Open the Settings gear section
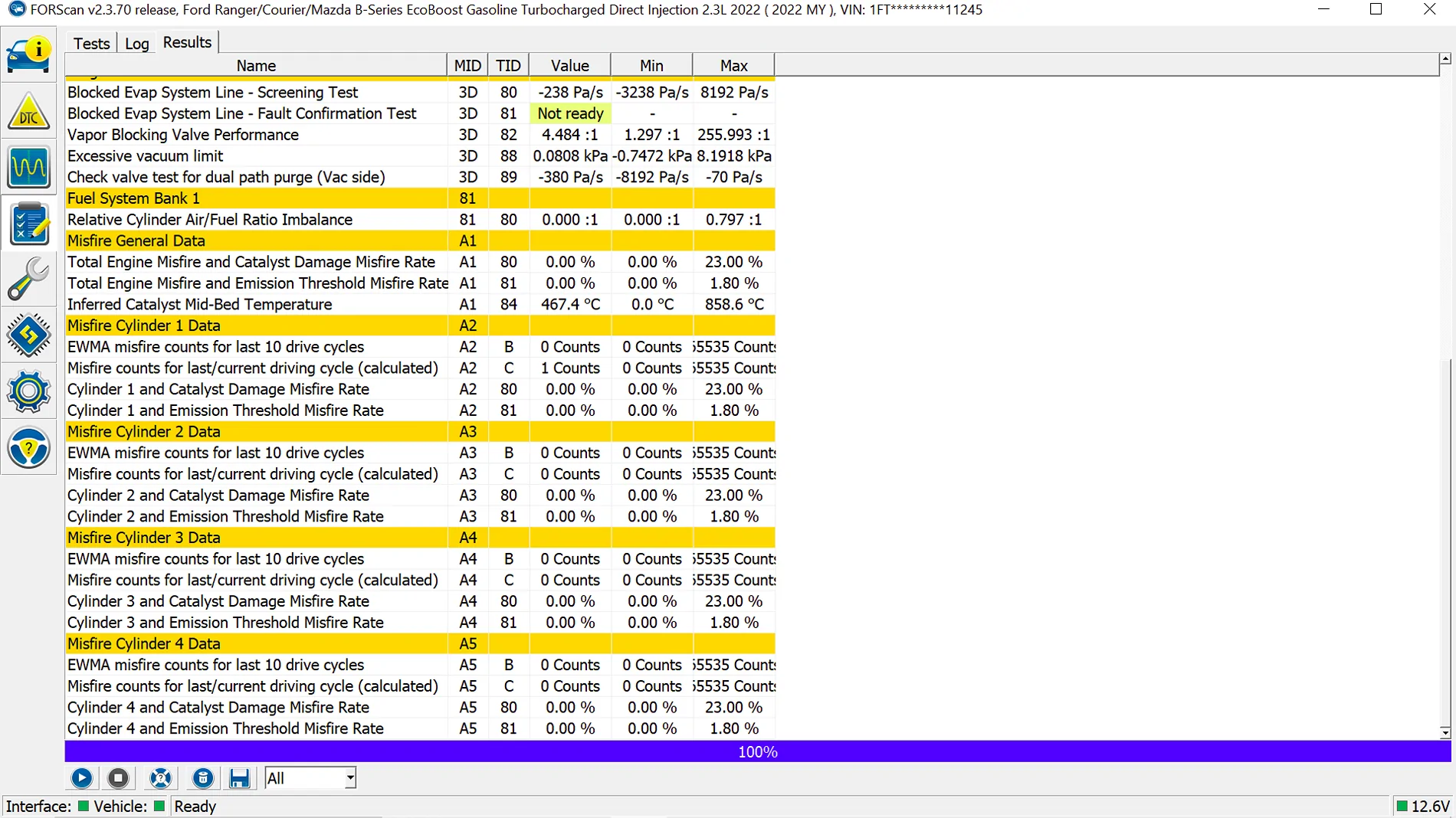1456x818 pixels. click(x=28, y=391)
